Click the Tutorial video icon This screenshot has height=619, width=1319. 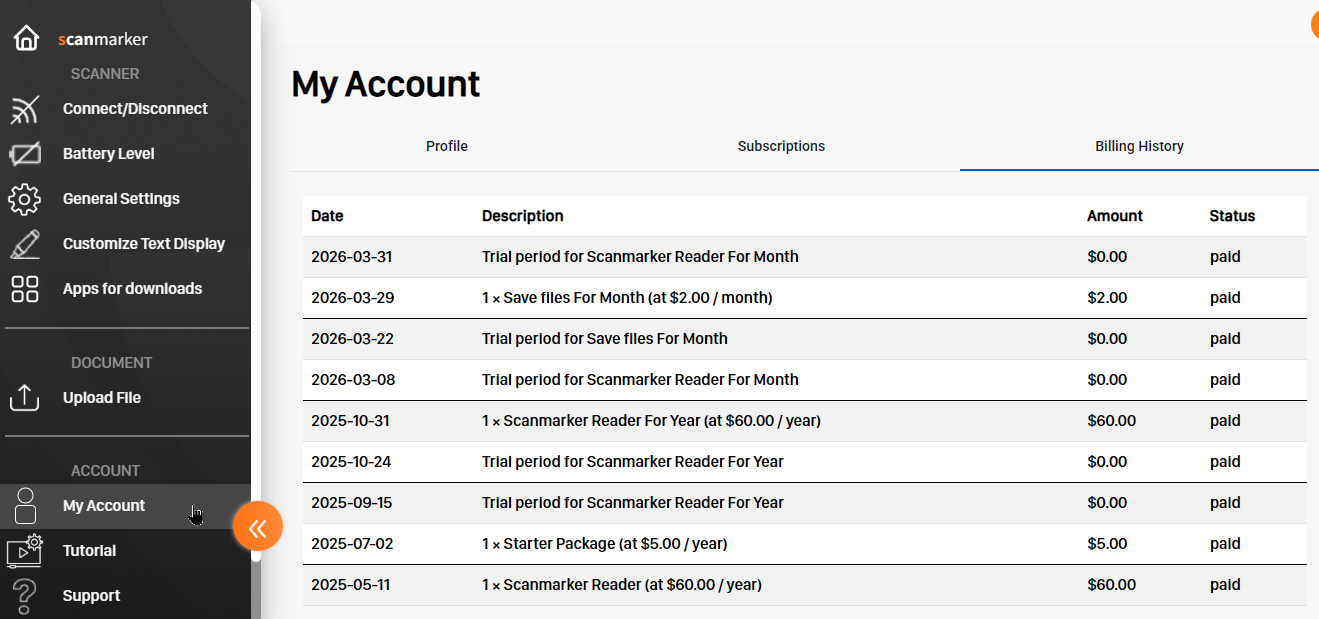[x=24, y=551]
